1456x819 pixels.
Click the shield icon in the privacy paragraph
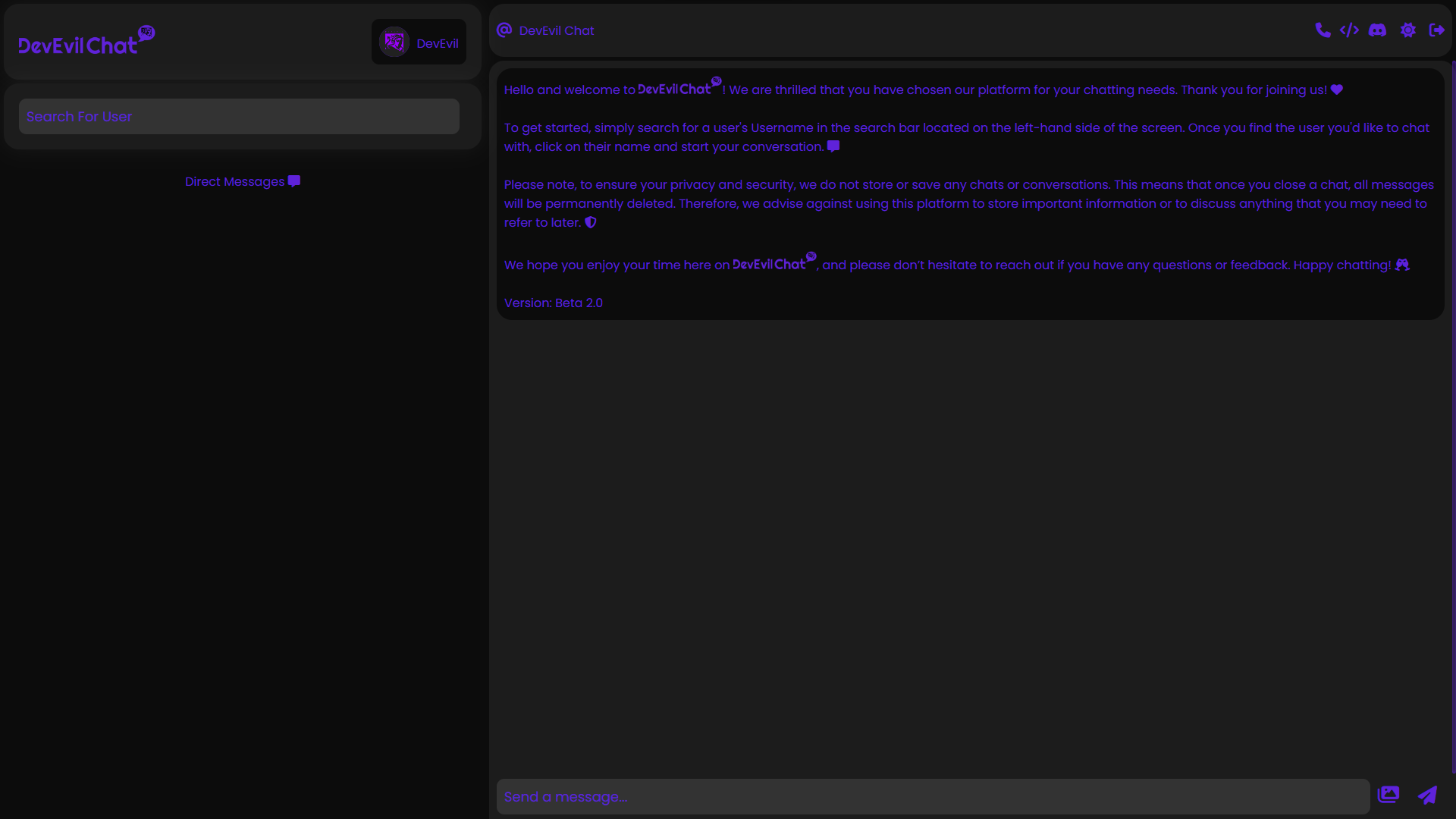pyautogui.click(x=591, y=222)
